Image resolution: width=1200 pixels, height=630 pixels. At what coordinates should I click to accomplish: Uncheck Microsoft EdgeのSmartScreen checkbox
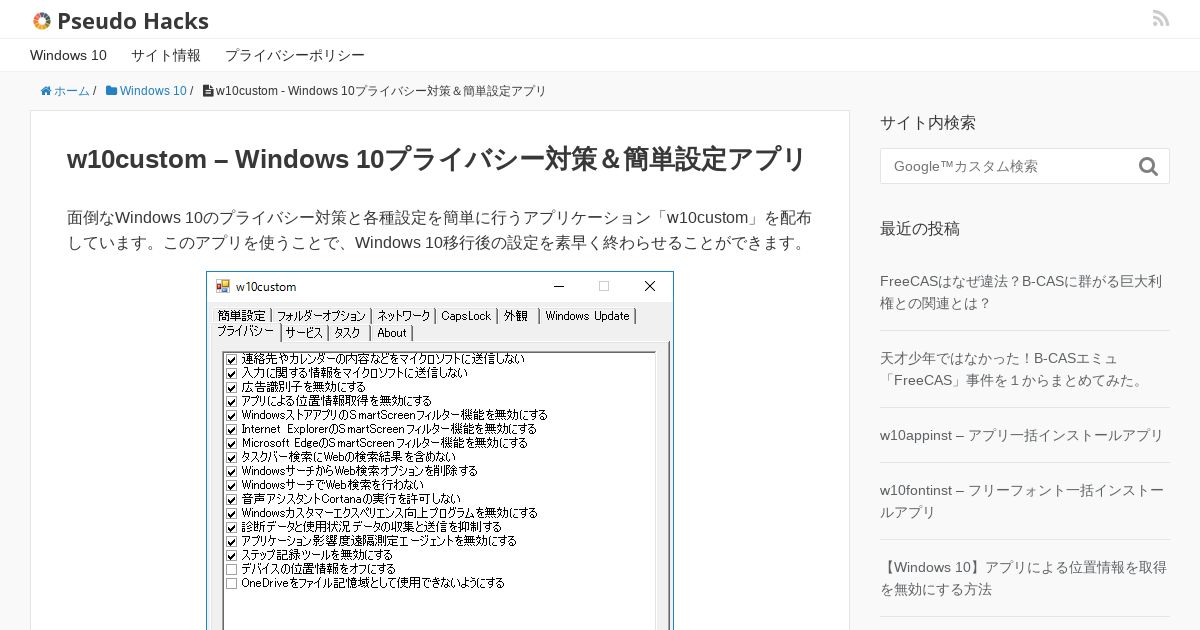point(231,443)
